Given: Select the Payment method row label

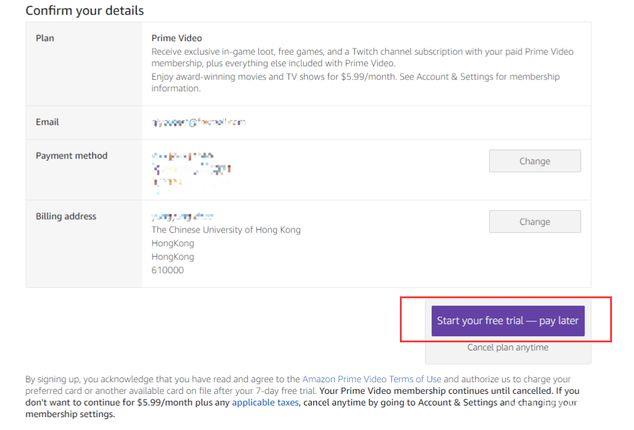Looking at the screenshot, I should 71,156.
